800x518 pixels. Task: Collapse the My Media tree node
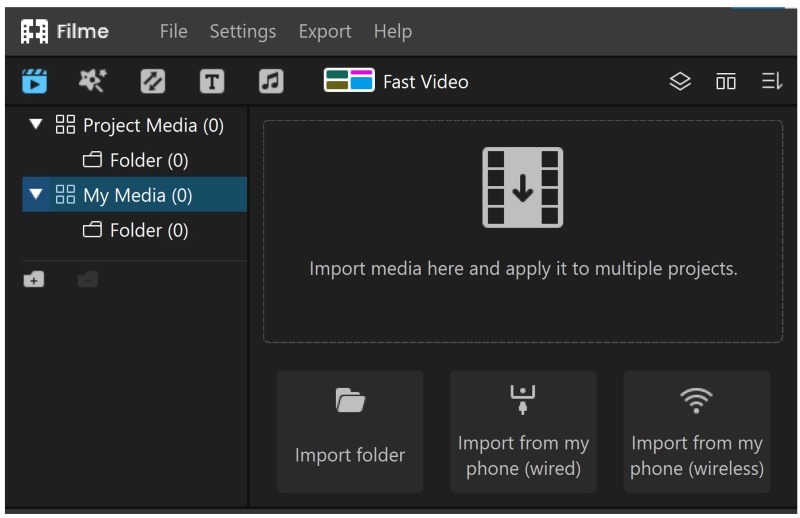35,194
